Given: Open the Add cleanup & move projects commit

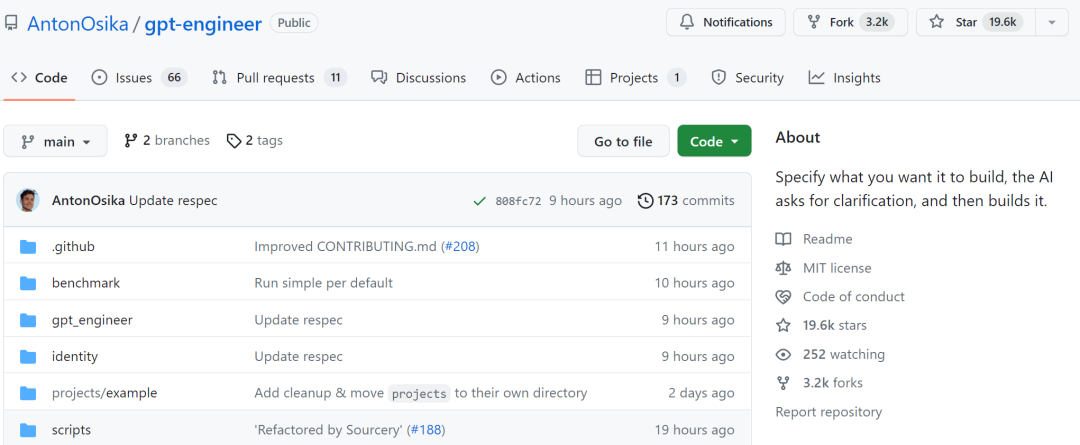Looking at the screenshot, I should coord(421,393).
